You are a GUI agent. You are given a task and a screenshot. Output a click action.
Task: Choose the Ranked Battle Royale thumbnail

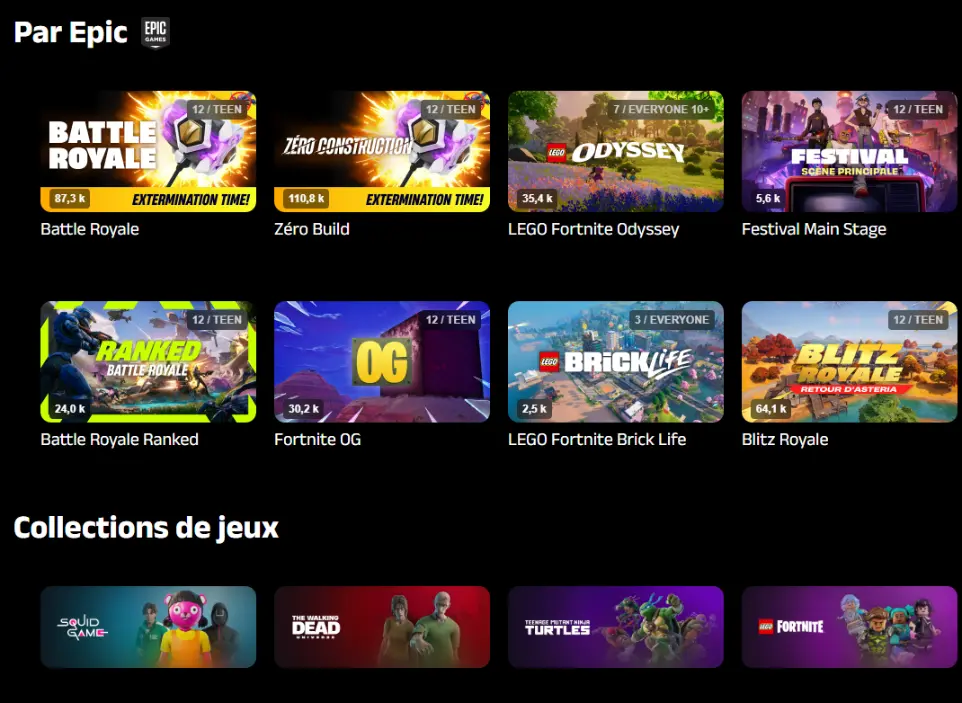tap(148, 362)
